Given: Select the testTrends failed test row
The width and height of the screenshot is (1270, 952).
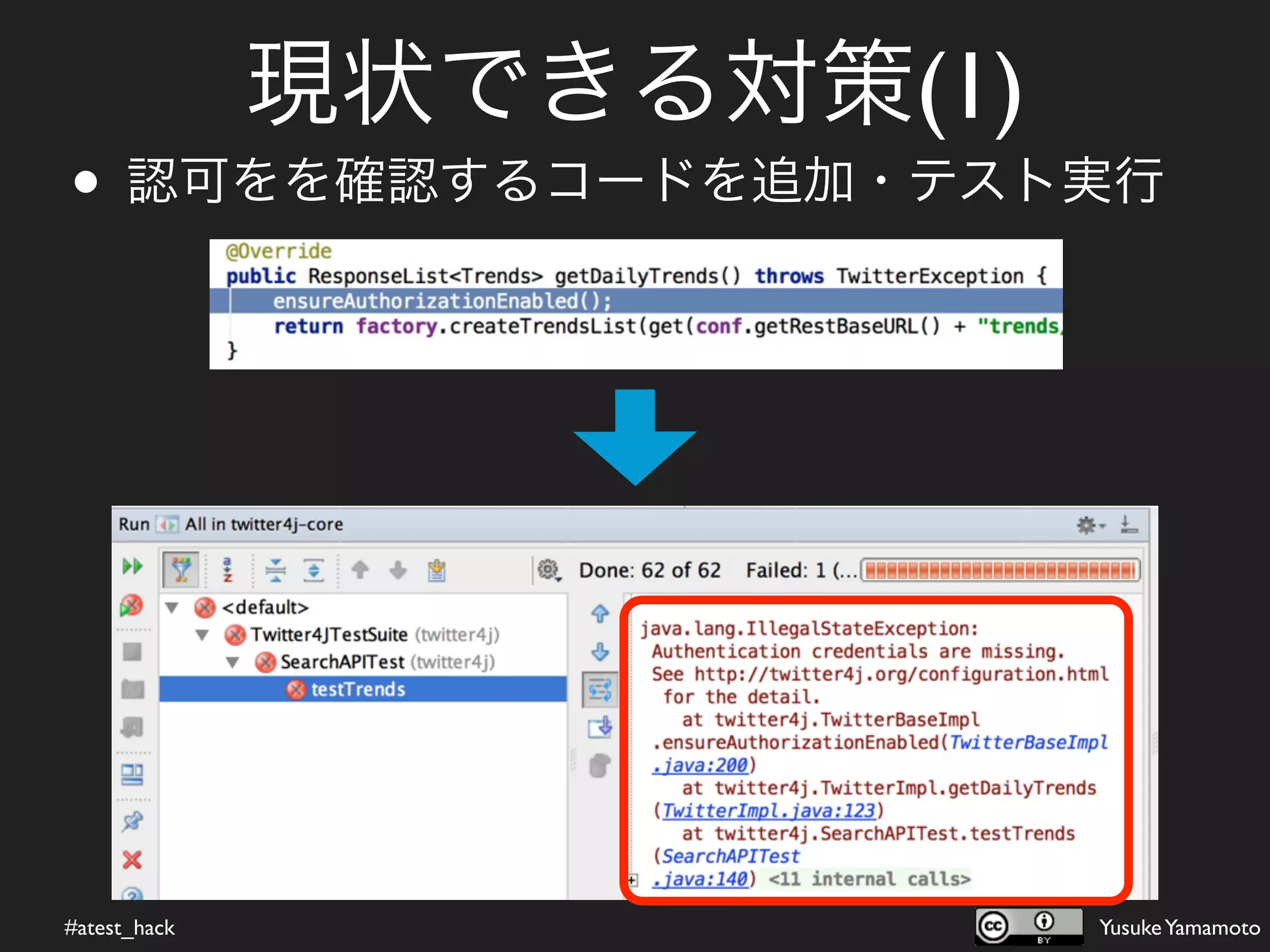Looking at the screenshot, I should (363, 689).
